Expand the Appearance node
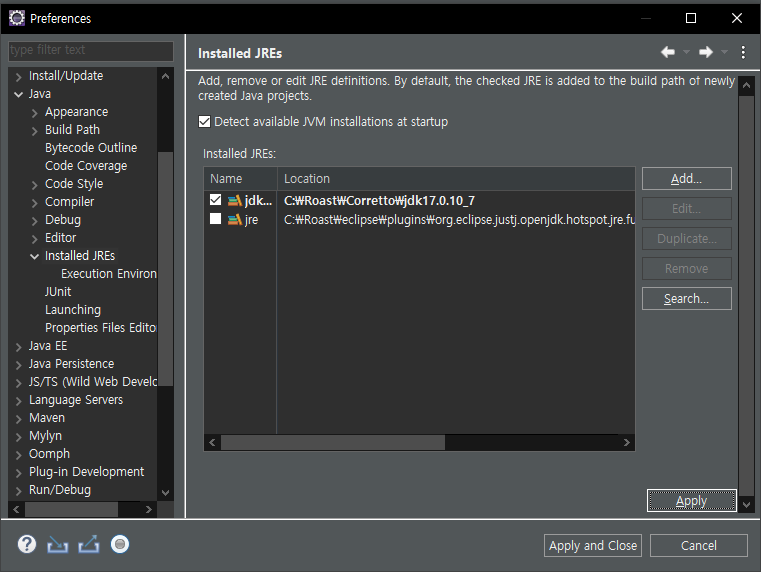This screenshot has height=572, width=761. [x=34, y=113]
